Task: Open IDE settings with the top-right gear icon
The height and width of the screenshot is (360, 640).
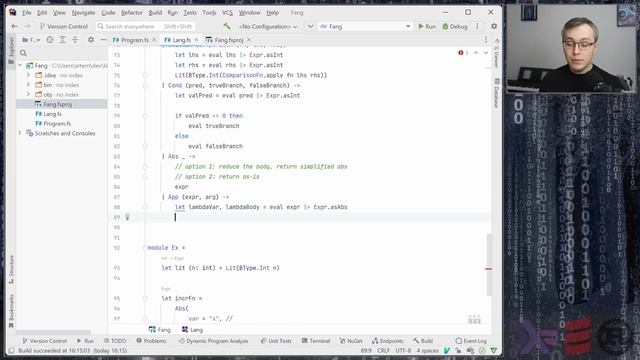Action: (494, 26)
